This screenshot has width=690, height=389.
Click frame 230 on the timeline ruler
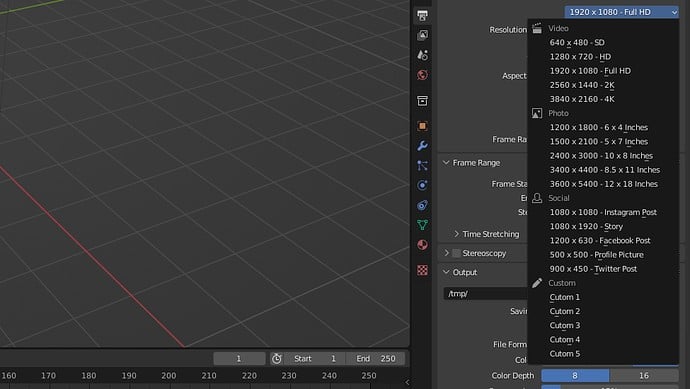(x=289, y=376)
